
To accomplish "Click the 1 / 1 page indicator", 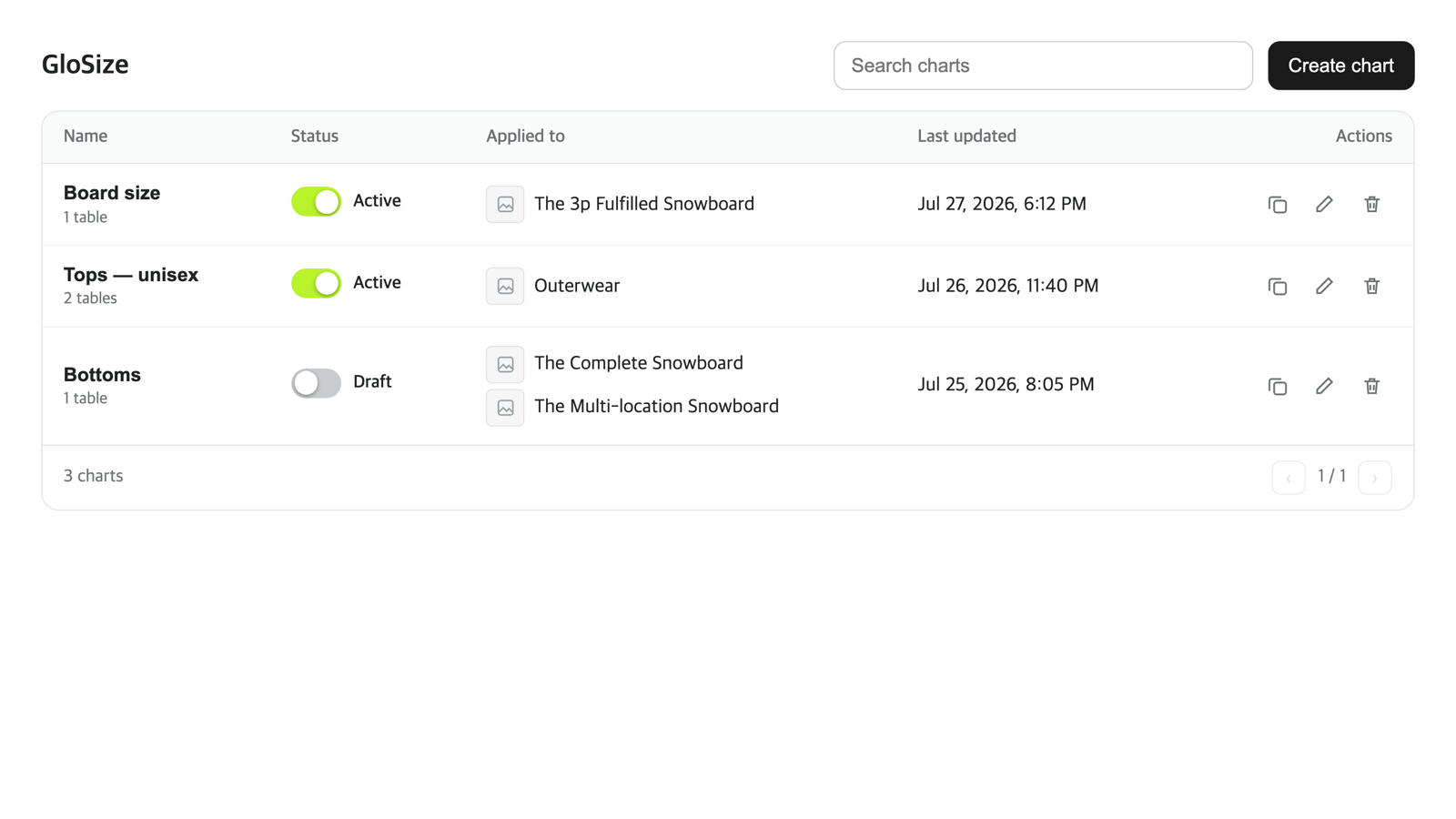I will [x=1332, y=476].
